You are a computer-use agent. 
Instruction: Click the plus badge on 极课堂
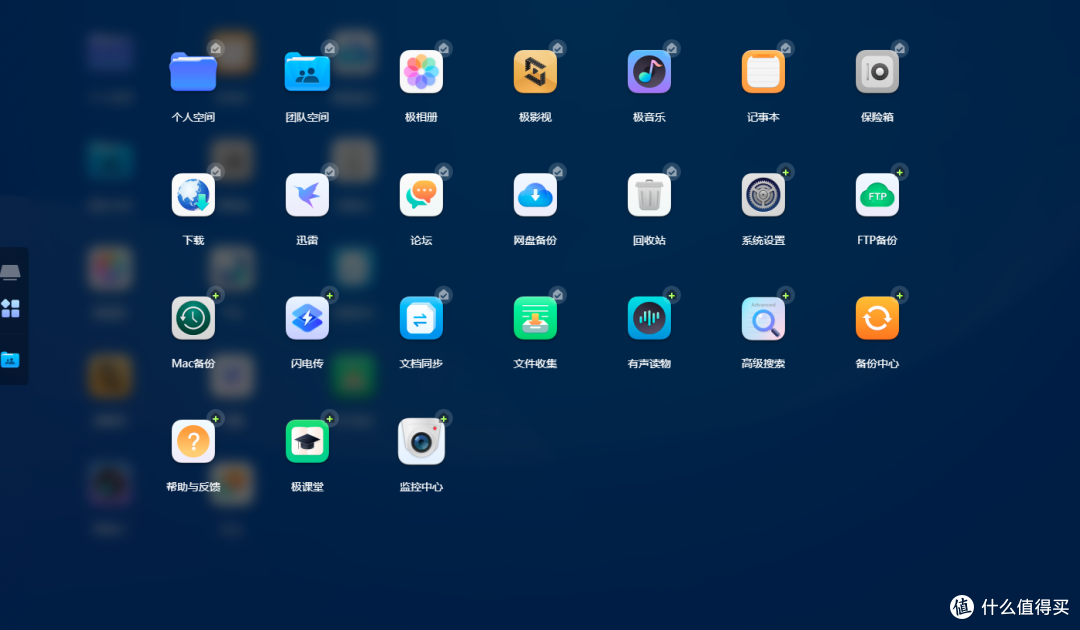coord(330,419)
